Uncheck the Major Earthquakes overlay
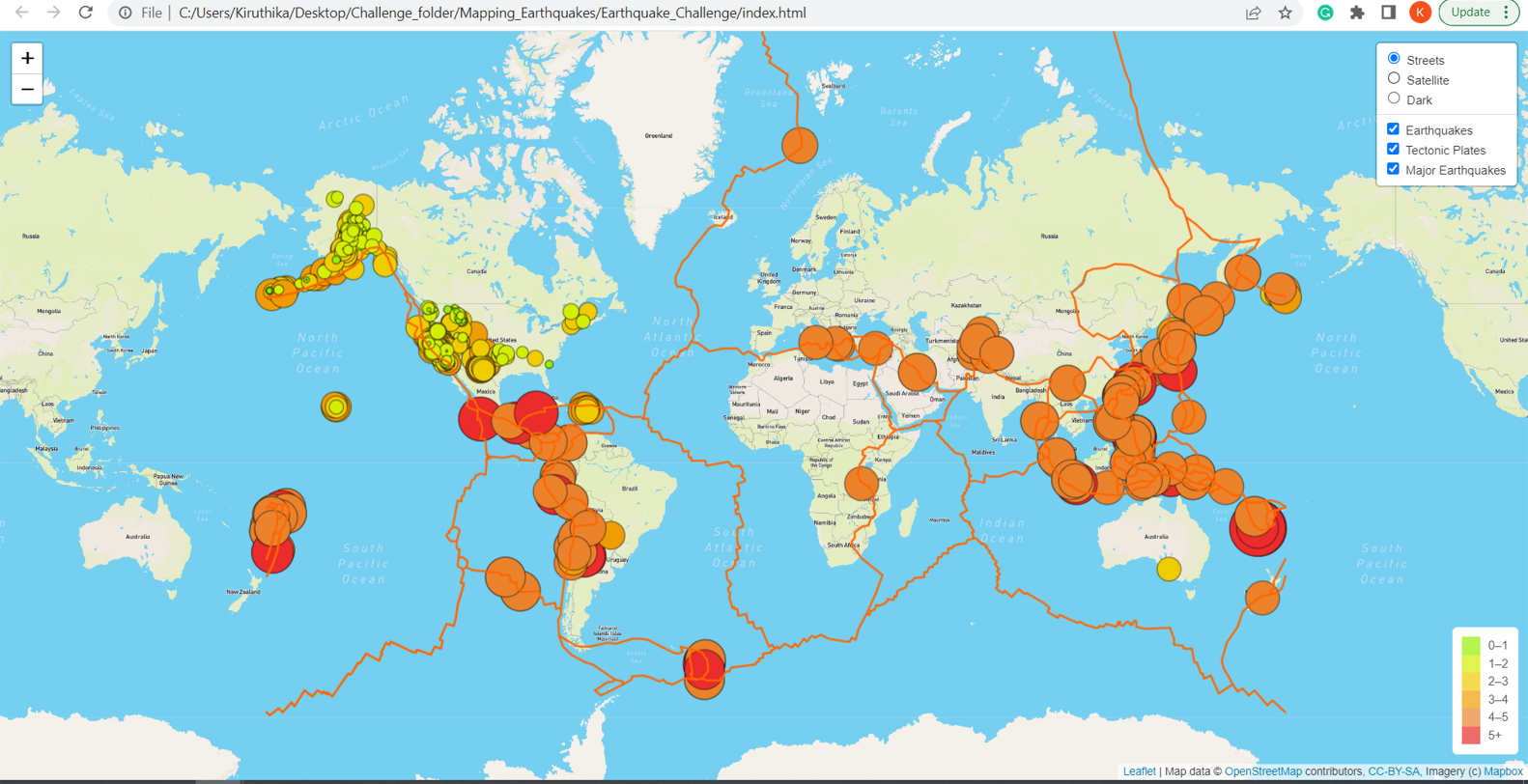The width and height of the screenshot is (1528, 784). click(1393, 169)
